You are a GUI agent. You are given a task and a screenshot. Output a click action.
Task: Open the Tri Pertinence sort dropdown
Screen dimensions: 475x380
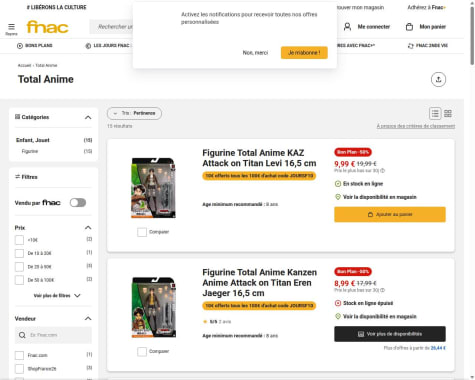point(134,113)
